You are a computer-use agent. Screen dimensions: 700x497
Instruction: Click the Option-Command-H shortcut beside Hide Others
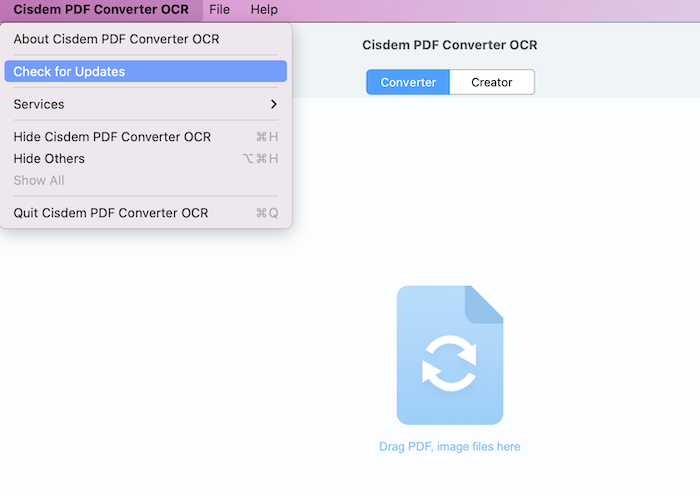261,159
